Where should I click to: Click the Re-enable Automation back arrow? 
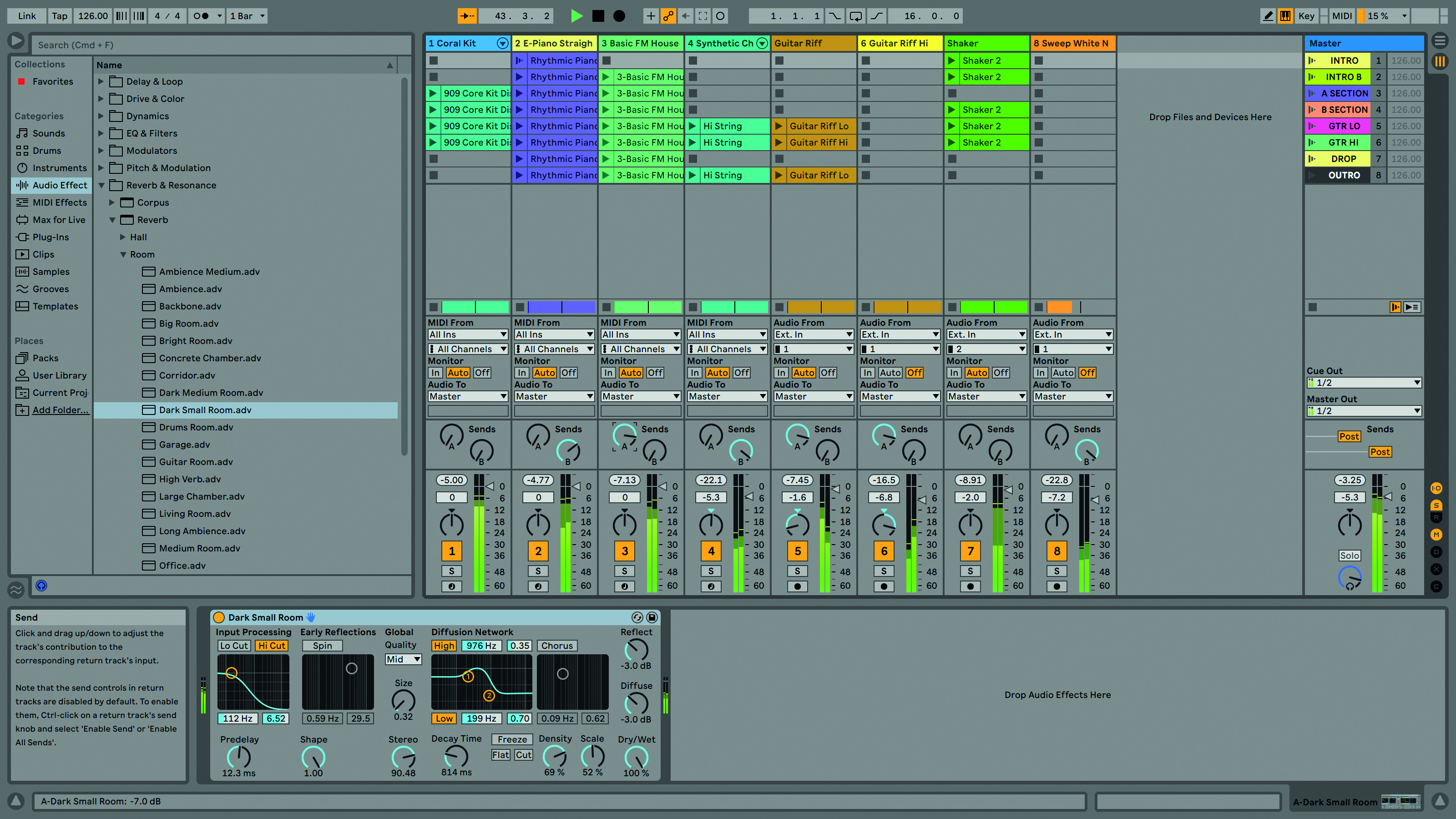686,16
